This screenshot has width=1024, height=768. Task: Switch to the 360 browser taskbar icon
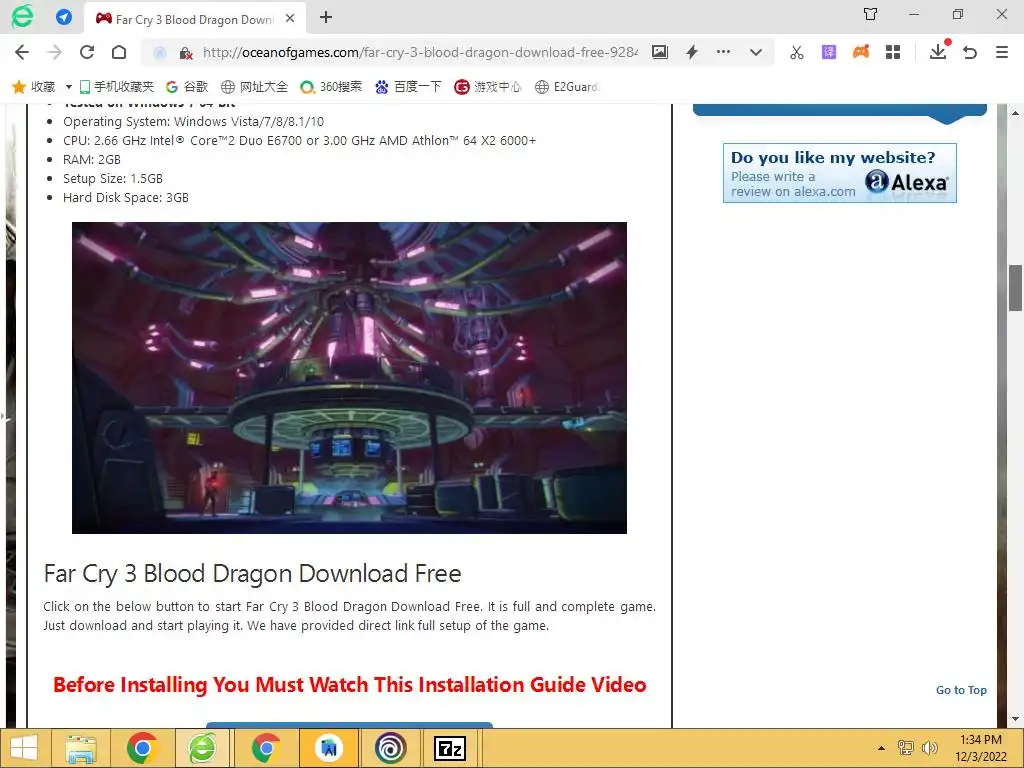(x=203, y=748)
